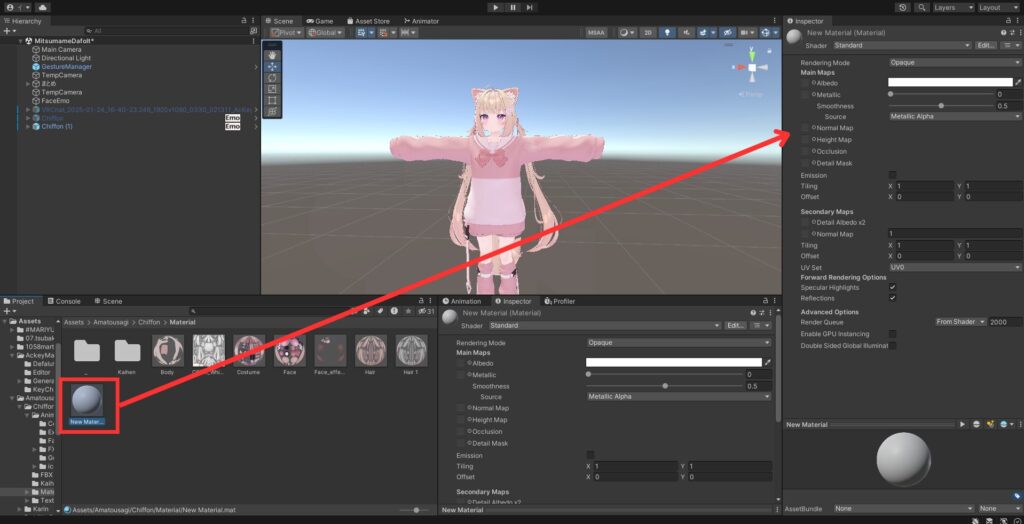1024x524 pixels.
Task: Select the Rotate tool in Scene toolbar
Action: point(273,78)
